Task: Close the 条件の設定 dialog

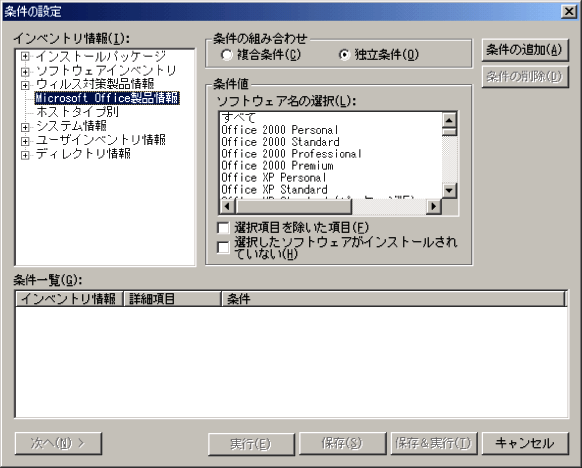Action: 569,12
